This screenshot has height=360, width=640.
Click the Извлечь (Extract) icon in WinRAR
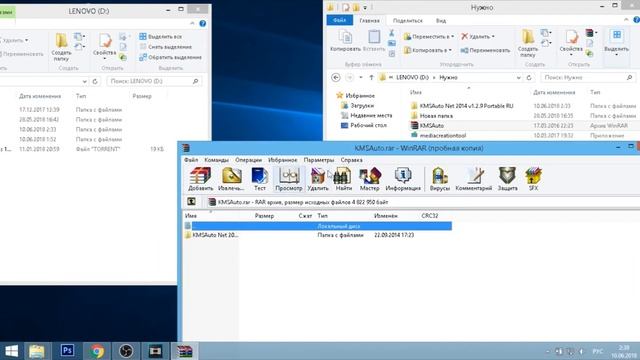coord(231,179)
